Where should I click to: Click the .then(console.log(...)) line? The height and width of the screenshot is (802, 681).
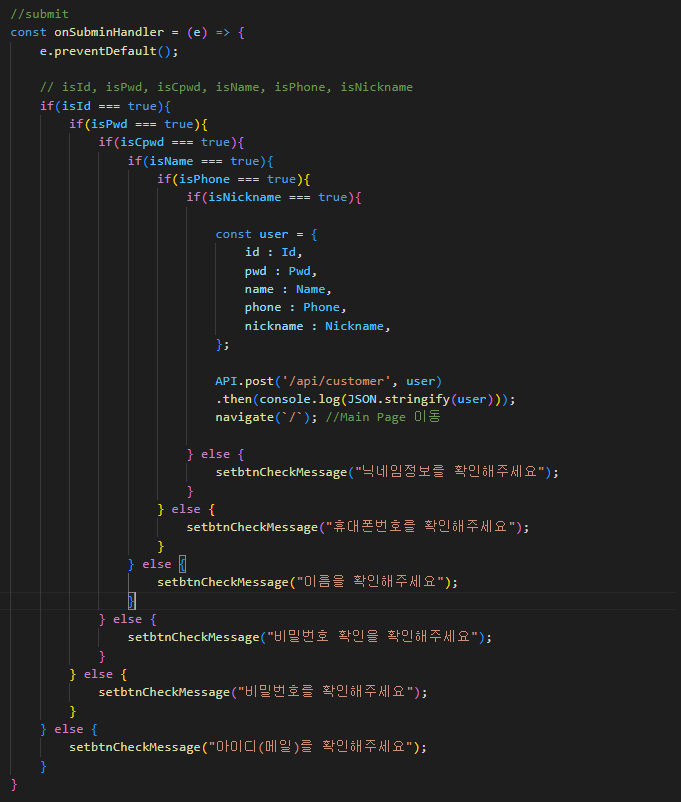point(365,399)
